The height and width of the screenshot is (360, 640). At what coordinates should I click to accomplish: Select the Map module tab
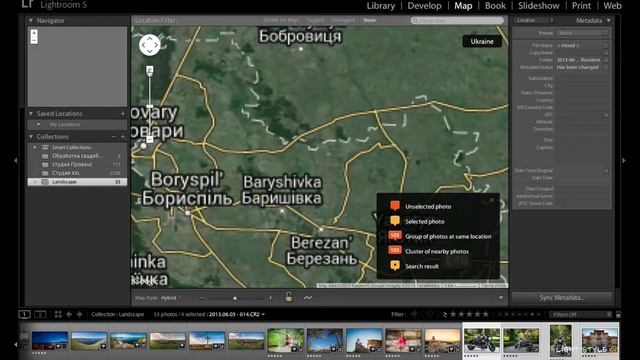click(463, 6)
